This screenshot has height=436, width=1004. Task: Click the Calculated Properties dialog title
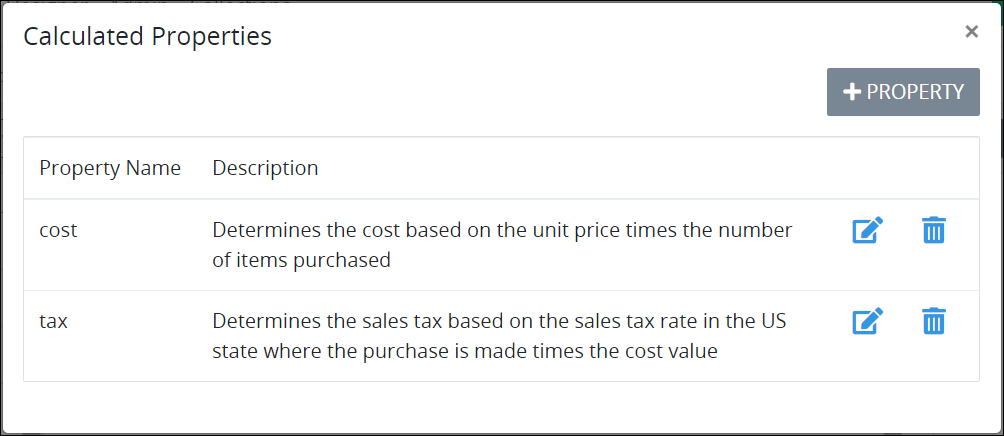pos(147,36)
